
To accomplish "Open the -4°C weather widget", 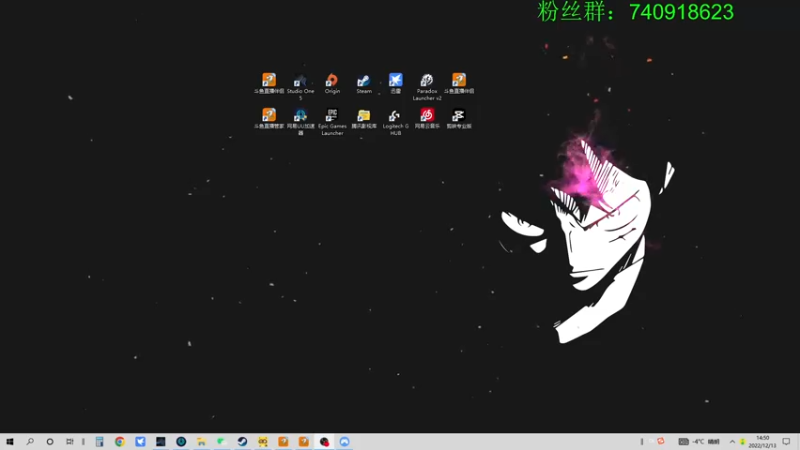I will [x=706, y=441].
